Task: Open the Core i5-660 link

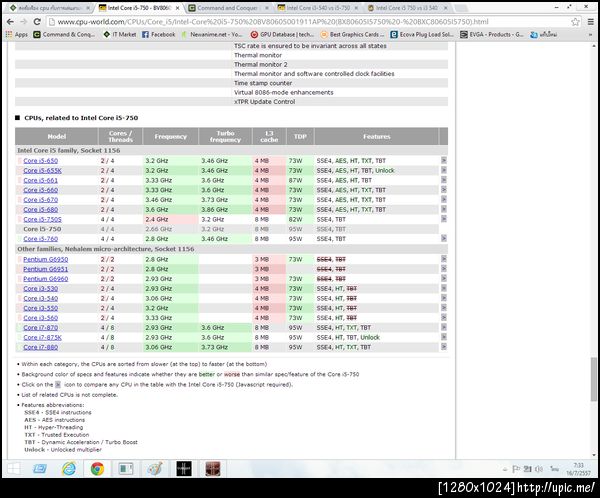Action: [x=41, y=190]
